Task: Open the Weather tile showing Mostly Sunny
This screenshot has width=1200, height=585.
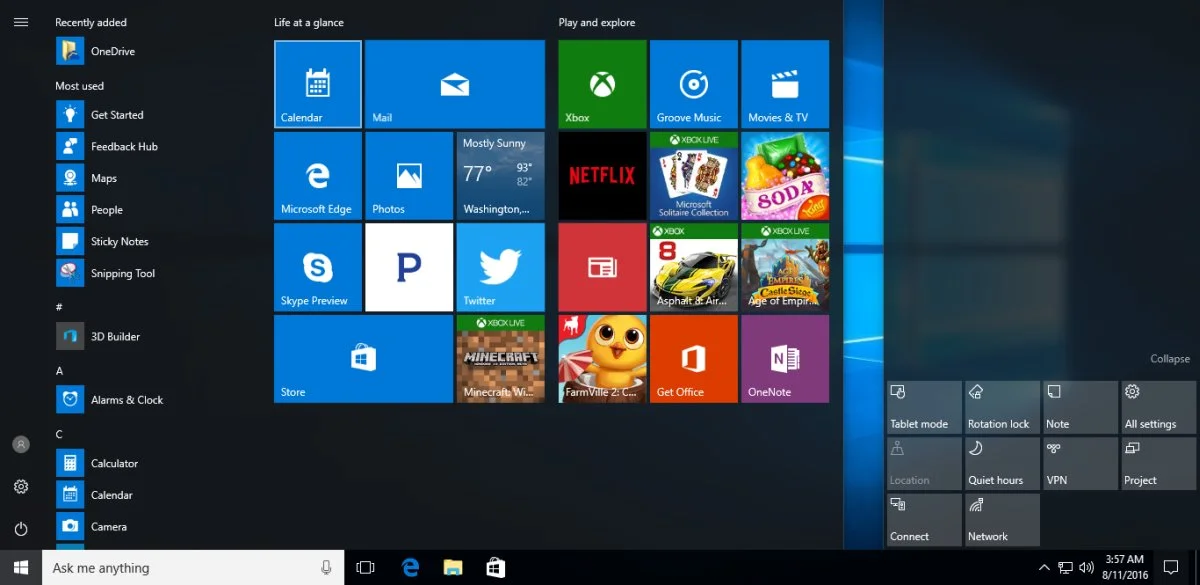Action: click(501, 176)
